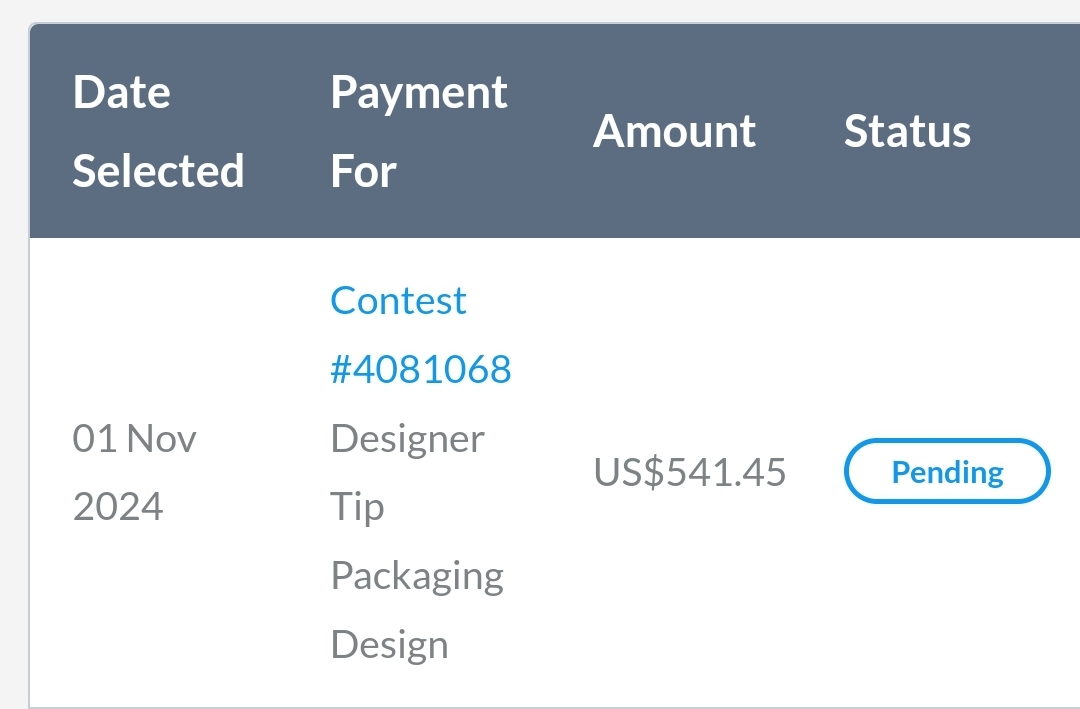The height and width of the screenshot is (709, 1080).
Task: Open the #4081068 contest number link
Action: pyautogui.click(x=421, y=369)
